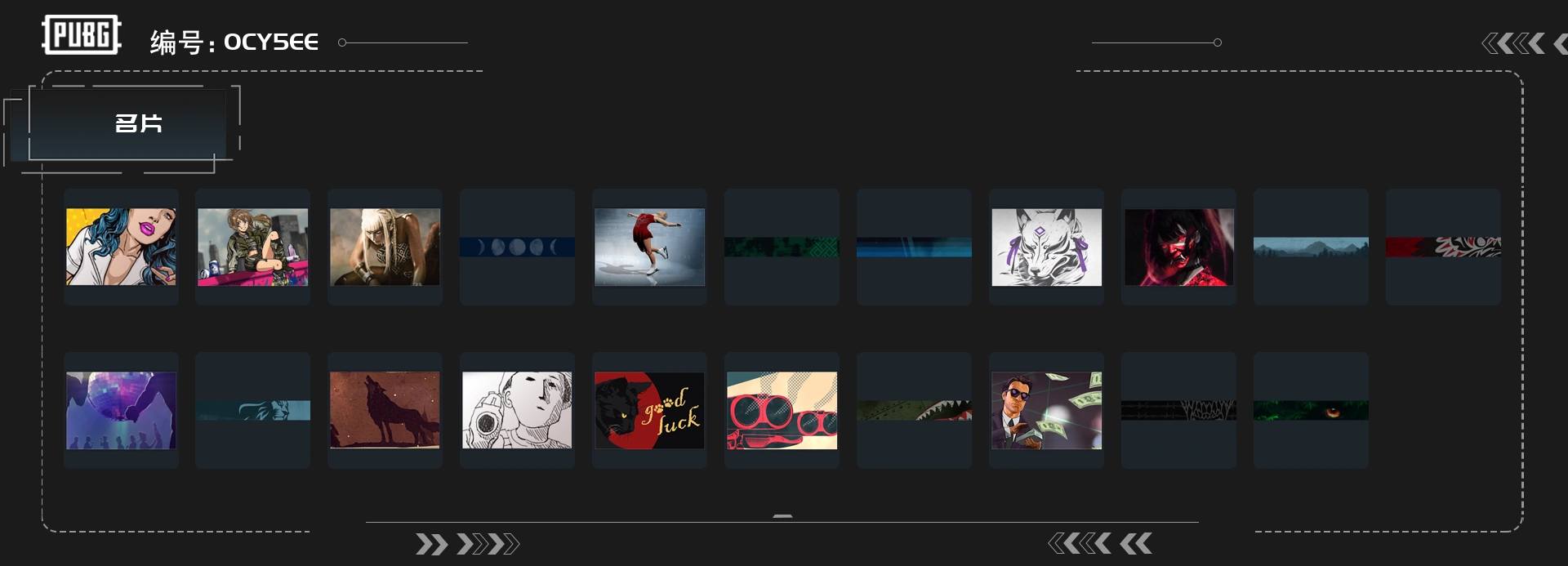Select the white fox mask card
Image resolution: width=1568 pixels, height=566 pixels.
1047,247
